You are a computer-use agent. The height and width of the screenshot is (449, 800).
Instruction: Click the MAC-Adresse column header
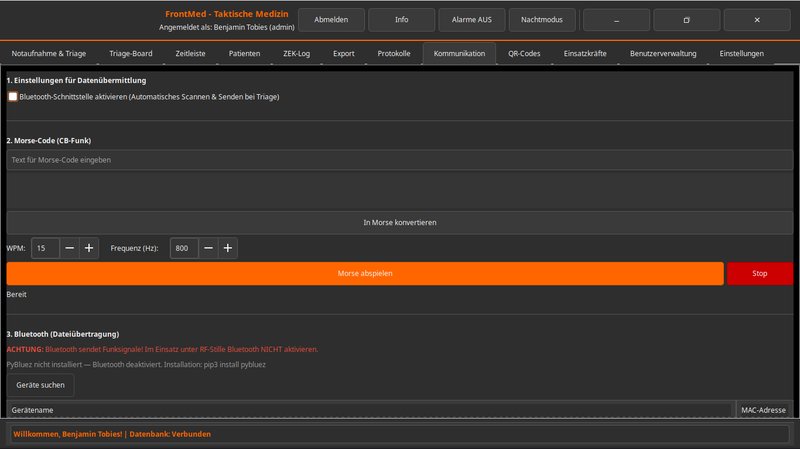click(x=763, y=410)
